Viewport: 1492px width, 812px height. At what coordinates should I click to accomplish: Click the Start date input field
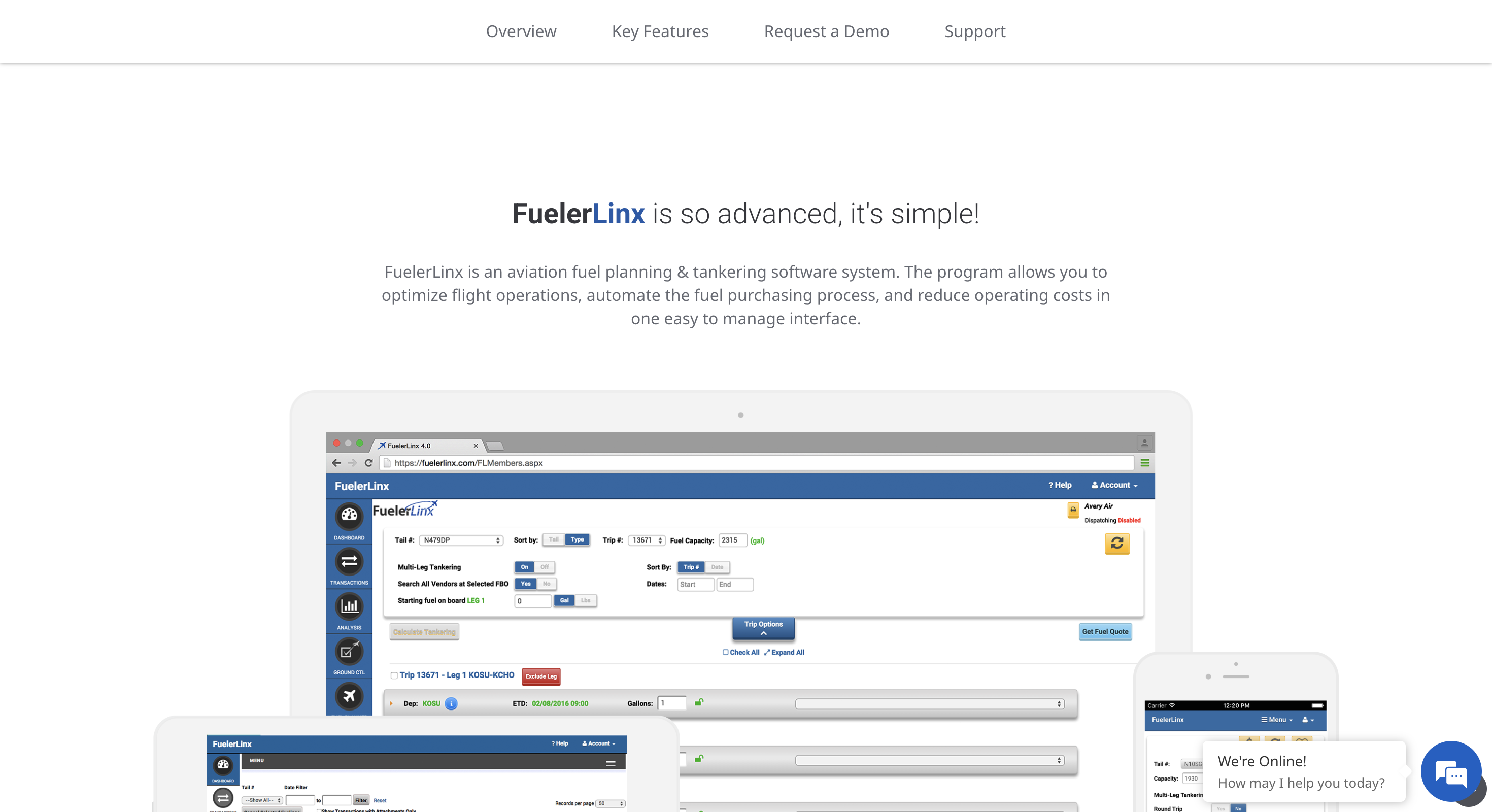(x=695, y=584)
